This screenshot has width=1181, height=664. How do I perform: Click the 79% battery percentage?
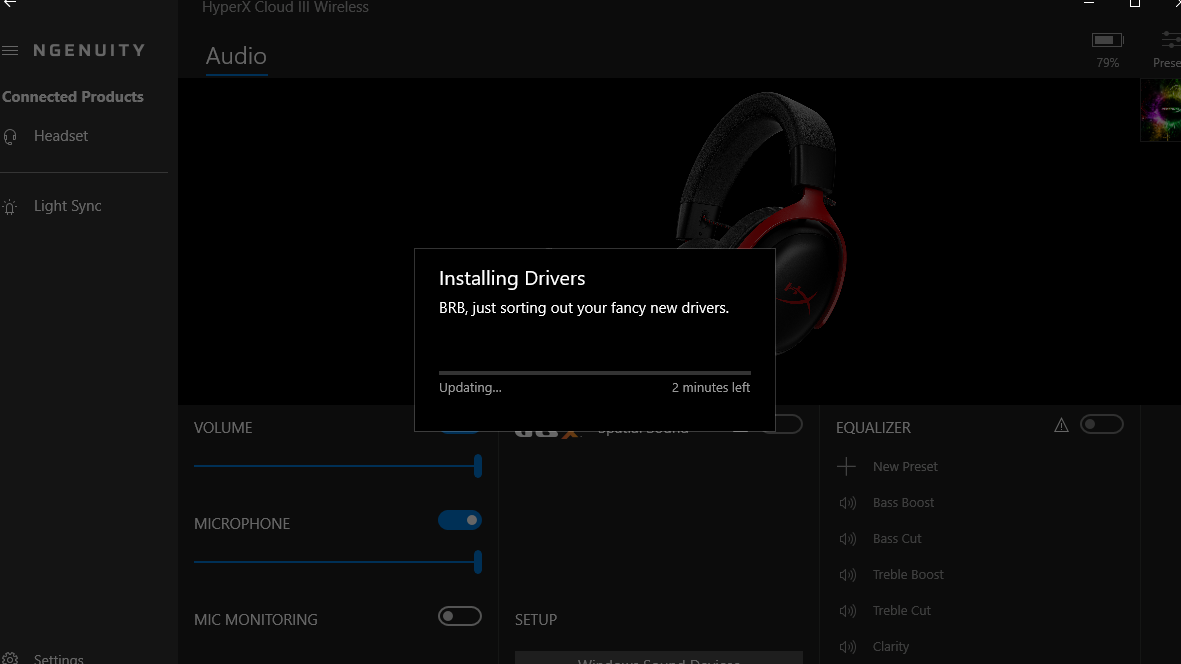click(1107, 63)
